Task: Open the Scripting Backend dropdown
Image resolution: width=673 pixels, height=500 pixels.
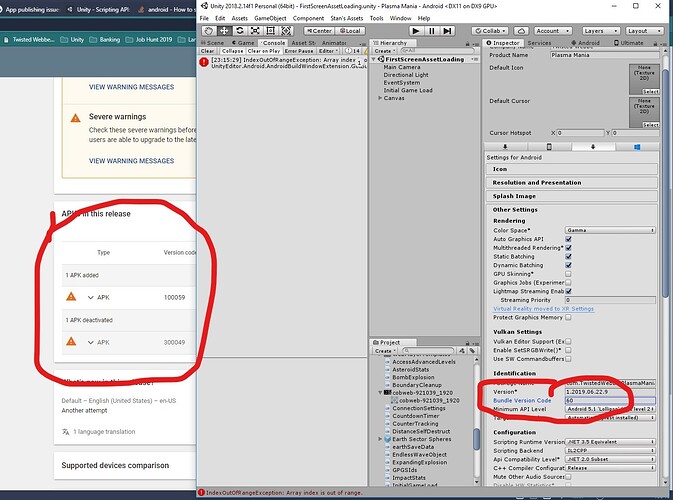Action: (610, 450)
